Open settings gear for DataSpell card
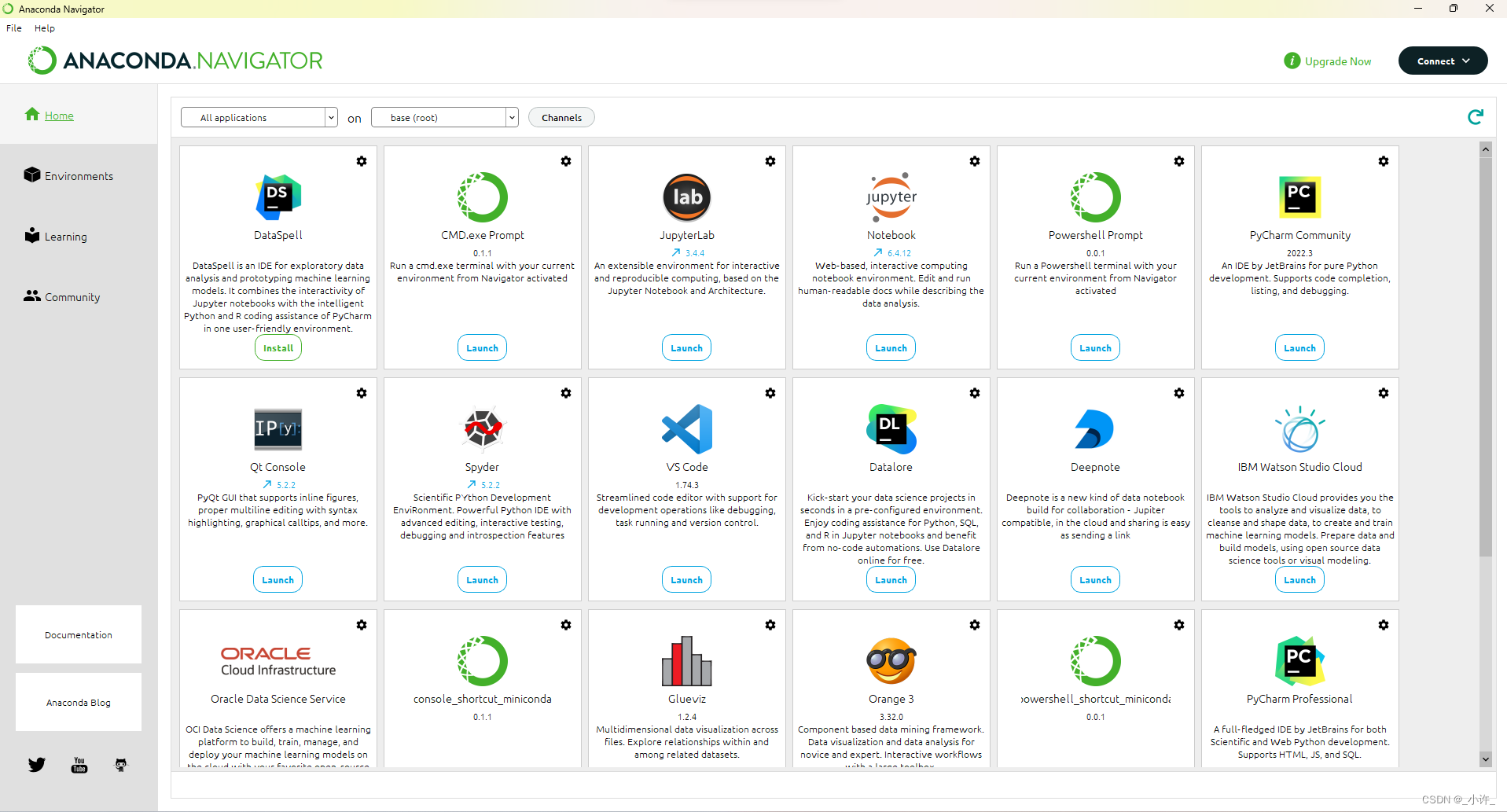Screen dimensions: 1507x812 tap(362, 161)
